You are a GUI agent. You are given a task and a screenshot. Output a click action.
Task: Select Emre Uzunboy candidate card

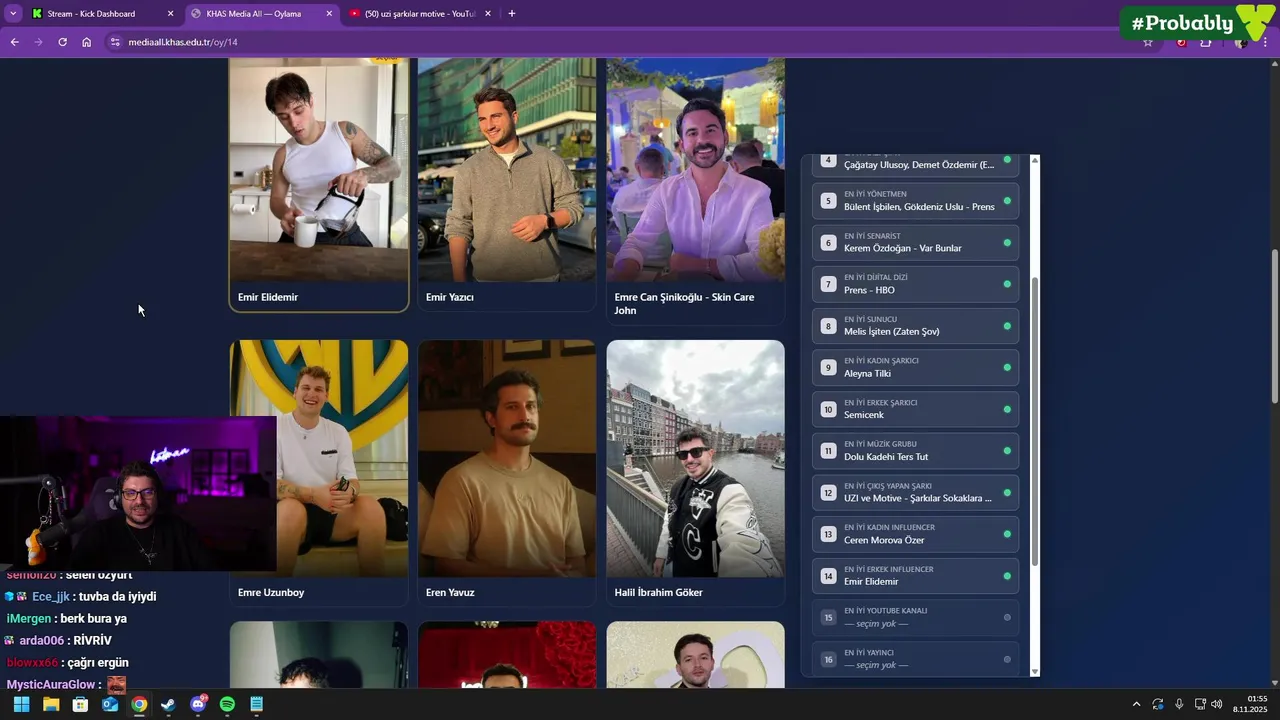(x=319, y=473)
